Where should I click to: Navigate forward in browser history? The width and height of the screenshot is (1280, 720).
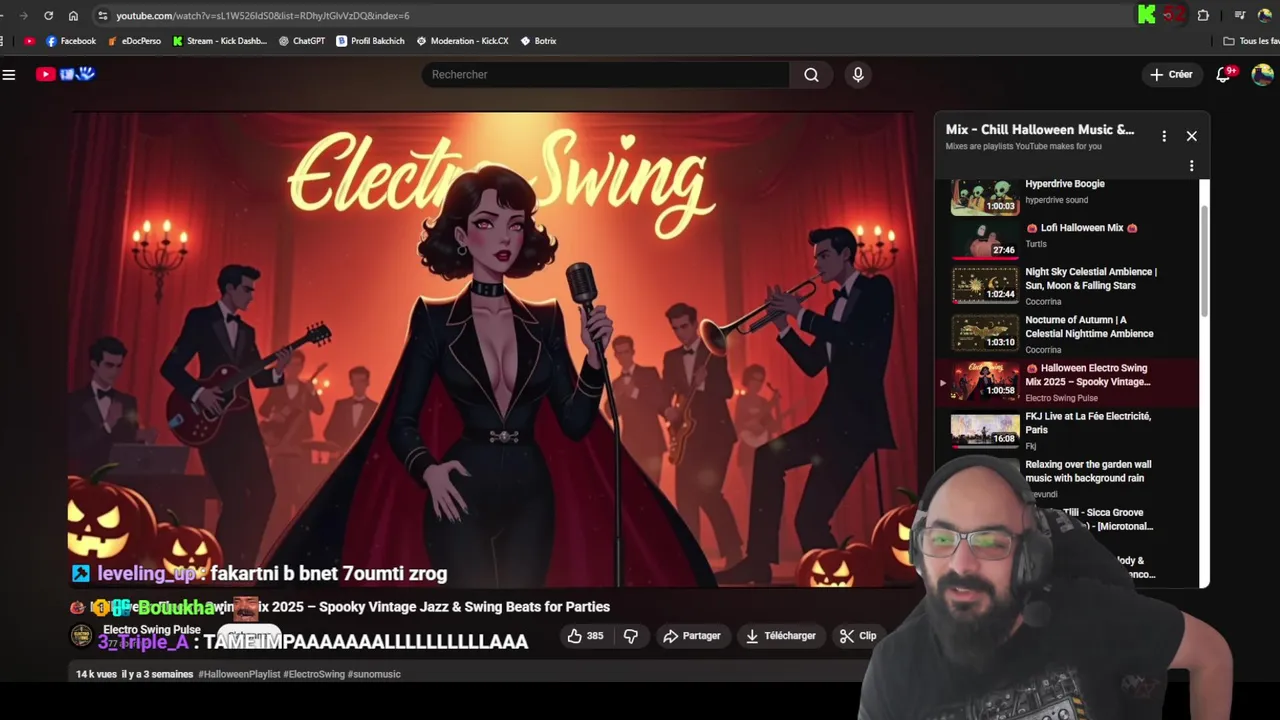click(23, 16)
